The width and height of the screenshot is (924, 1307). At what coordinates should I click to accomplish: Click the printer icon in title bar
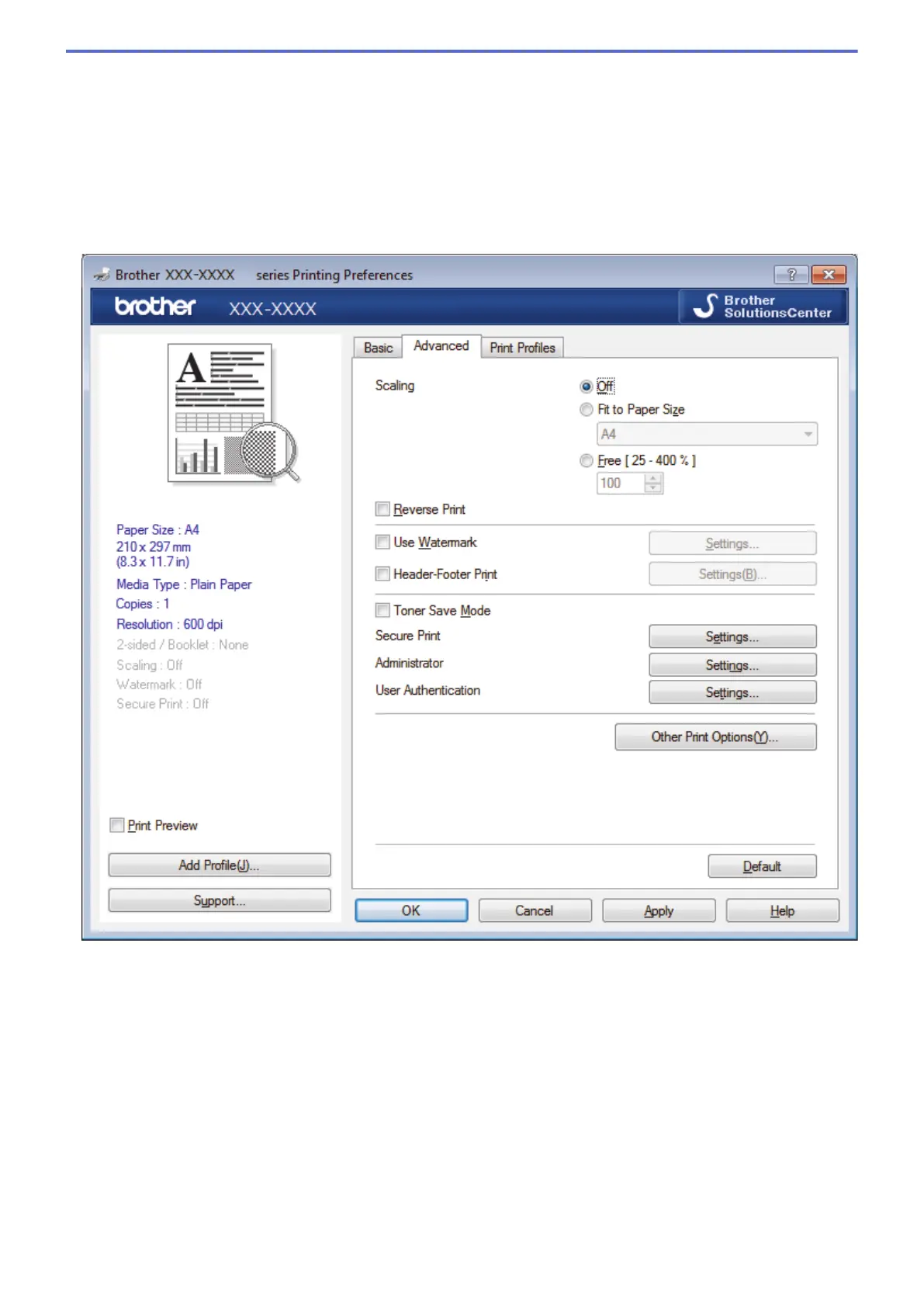pyautogui.click(x=102, y=275)
